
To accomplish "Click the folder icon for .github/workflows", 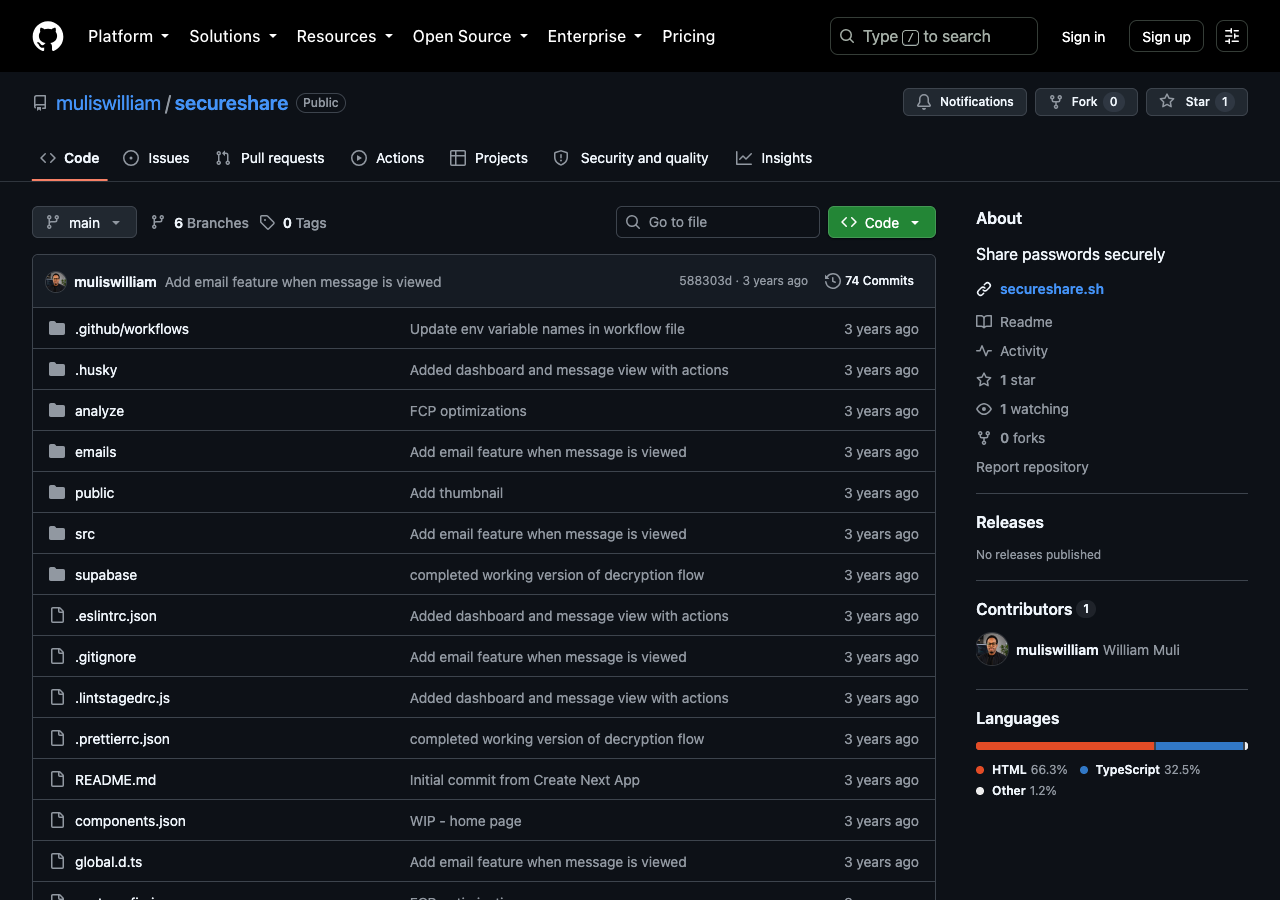I will click(57, 328).
